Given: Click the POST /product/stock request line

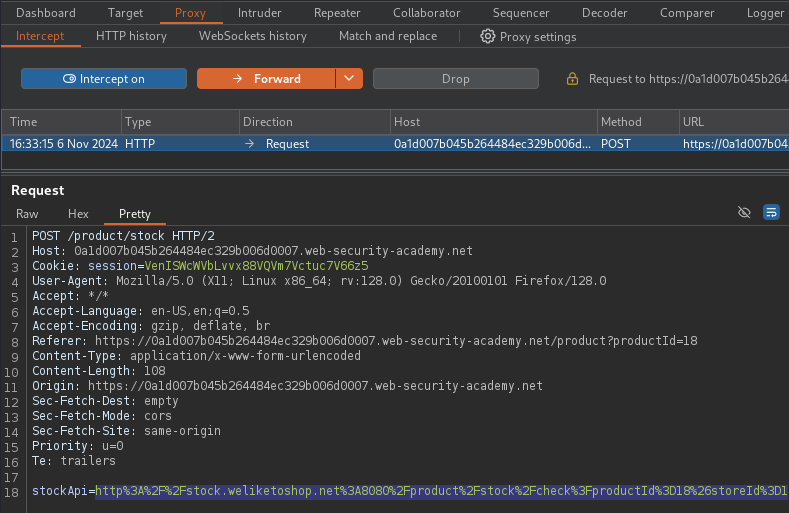Looking at the screenshot, I should click(123, 236).
